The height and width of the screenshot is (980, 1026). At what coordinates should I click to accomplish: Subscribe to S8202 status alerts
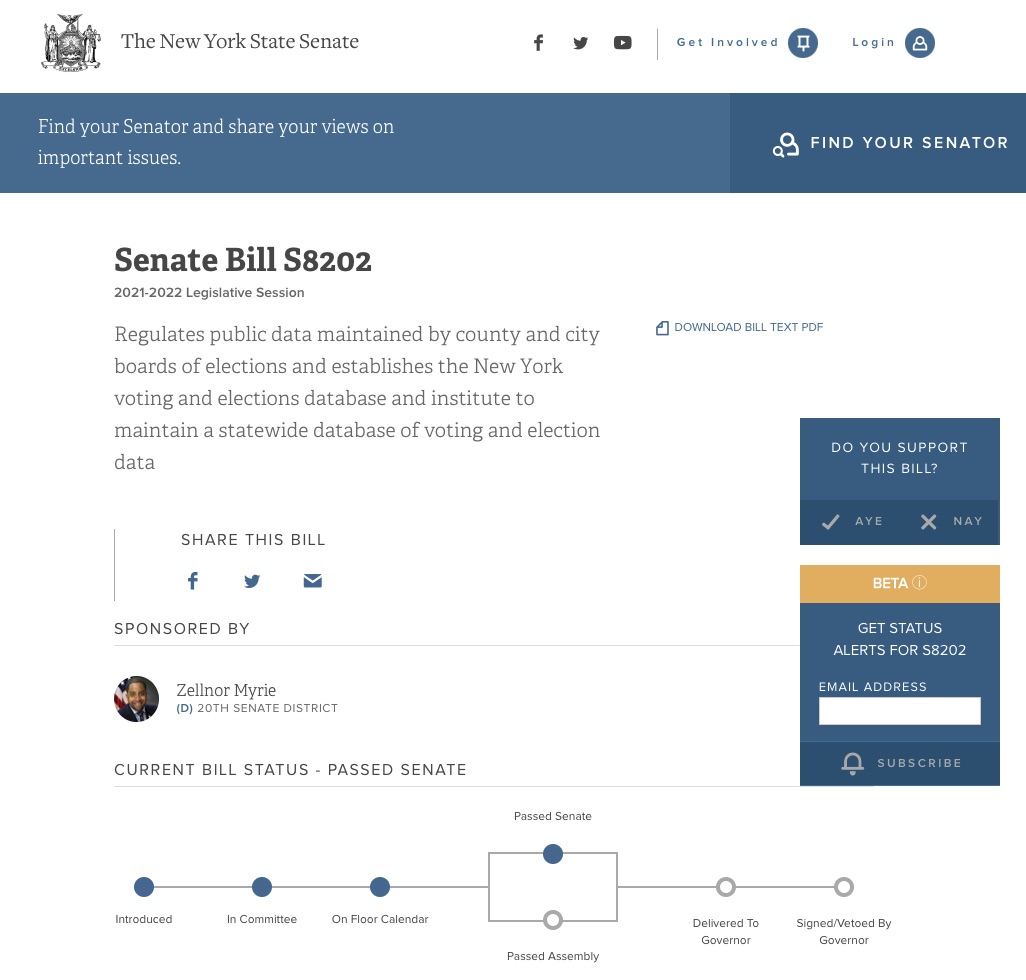click(x=900, y=763)
